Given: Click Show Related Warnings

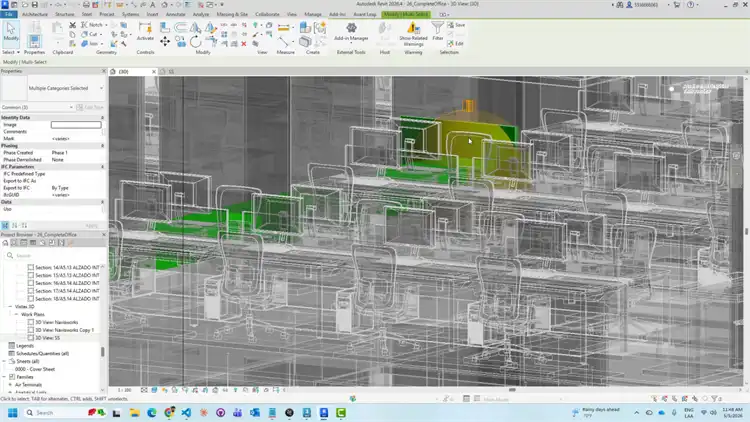Looking at the screenshot, I should [x=413, y=34].
